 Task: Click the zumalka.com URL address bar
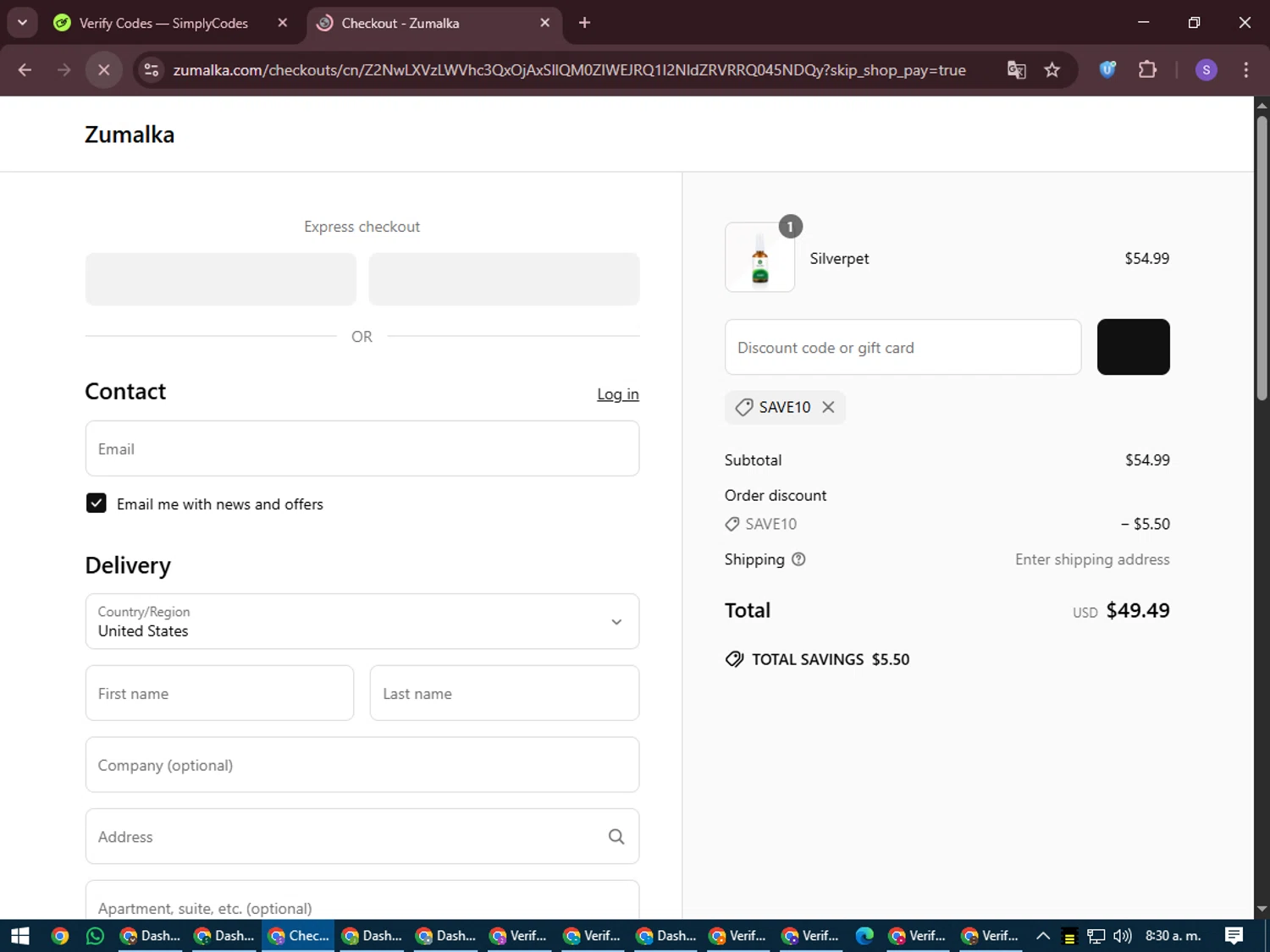click(x=569, y=70)
